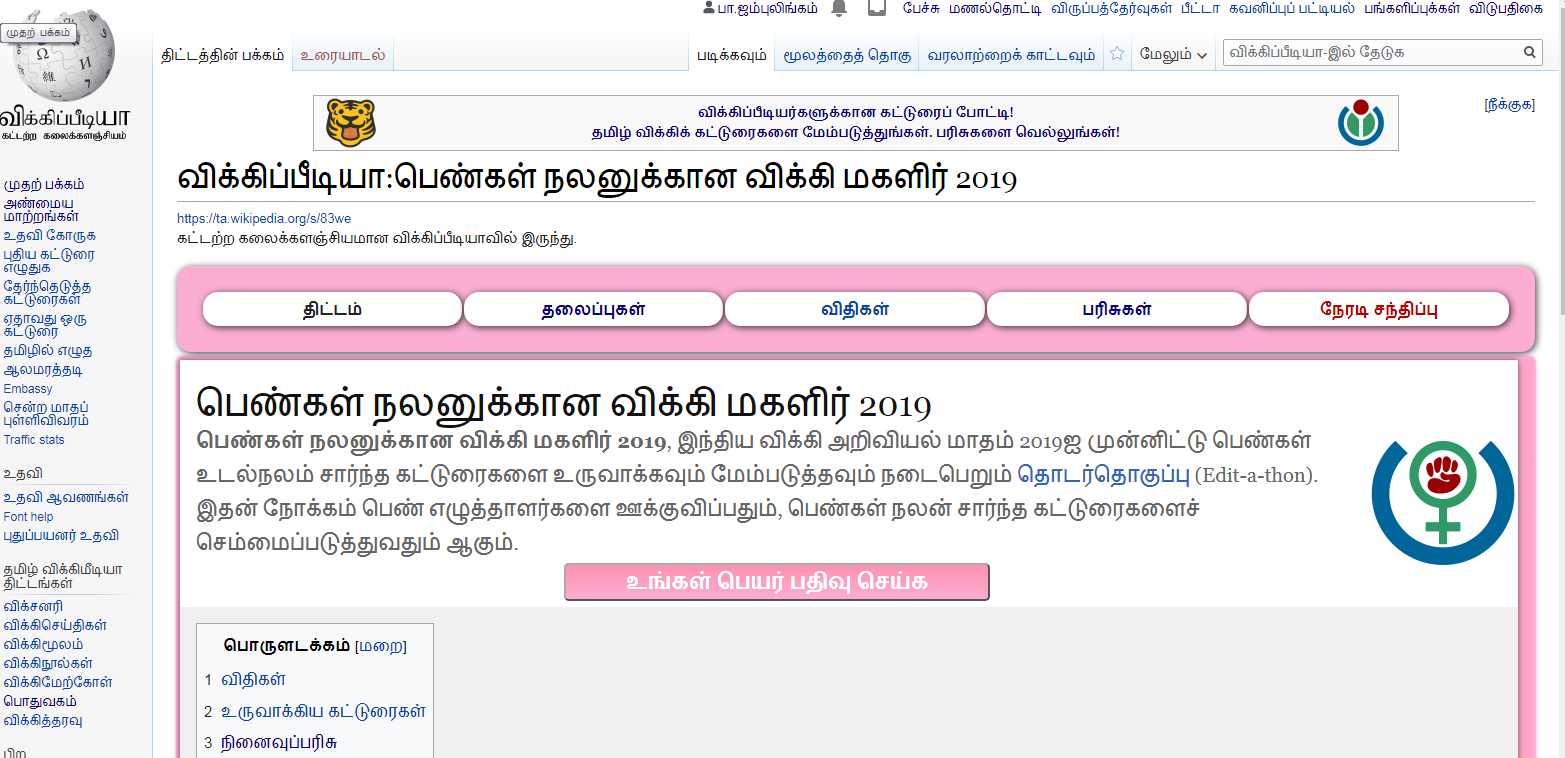Image resolution: width=1565 pixels, height=758 pixels.
Task: Open உதவி கோருக sidebar link
Action: tap(50, 236)
